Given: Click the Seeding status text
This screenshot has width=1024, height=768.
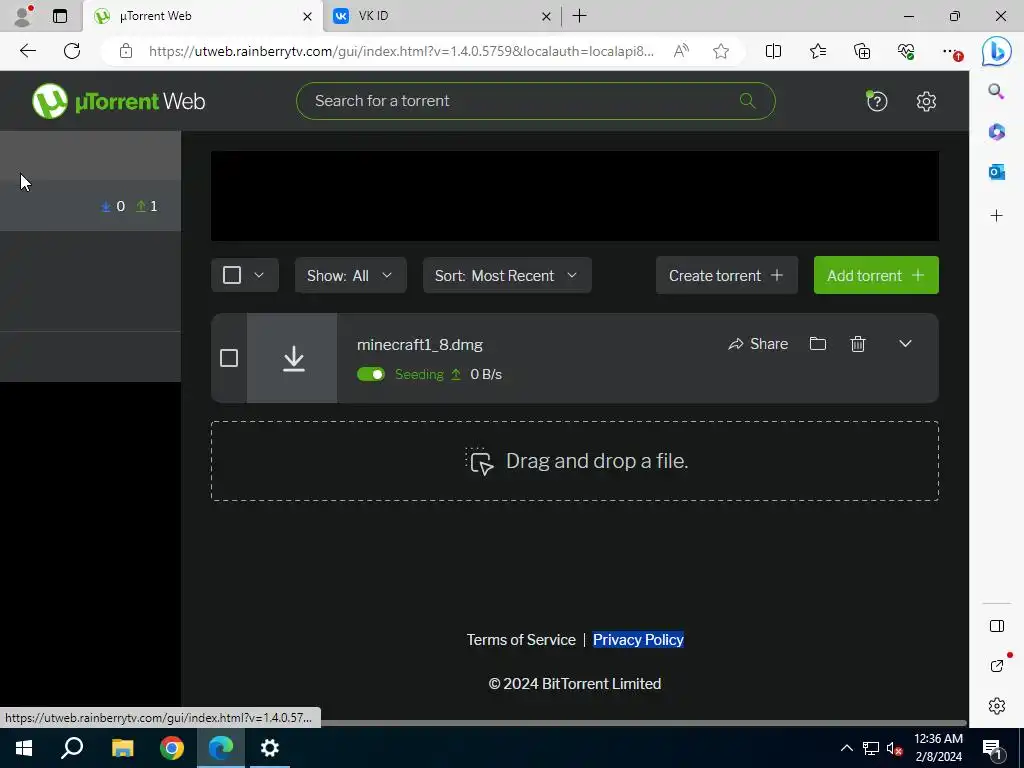Looking at the screenshot, I should pyautogui.click(x=419, y=374).
